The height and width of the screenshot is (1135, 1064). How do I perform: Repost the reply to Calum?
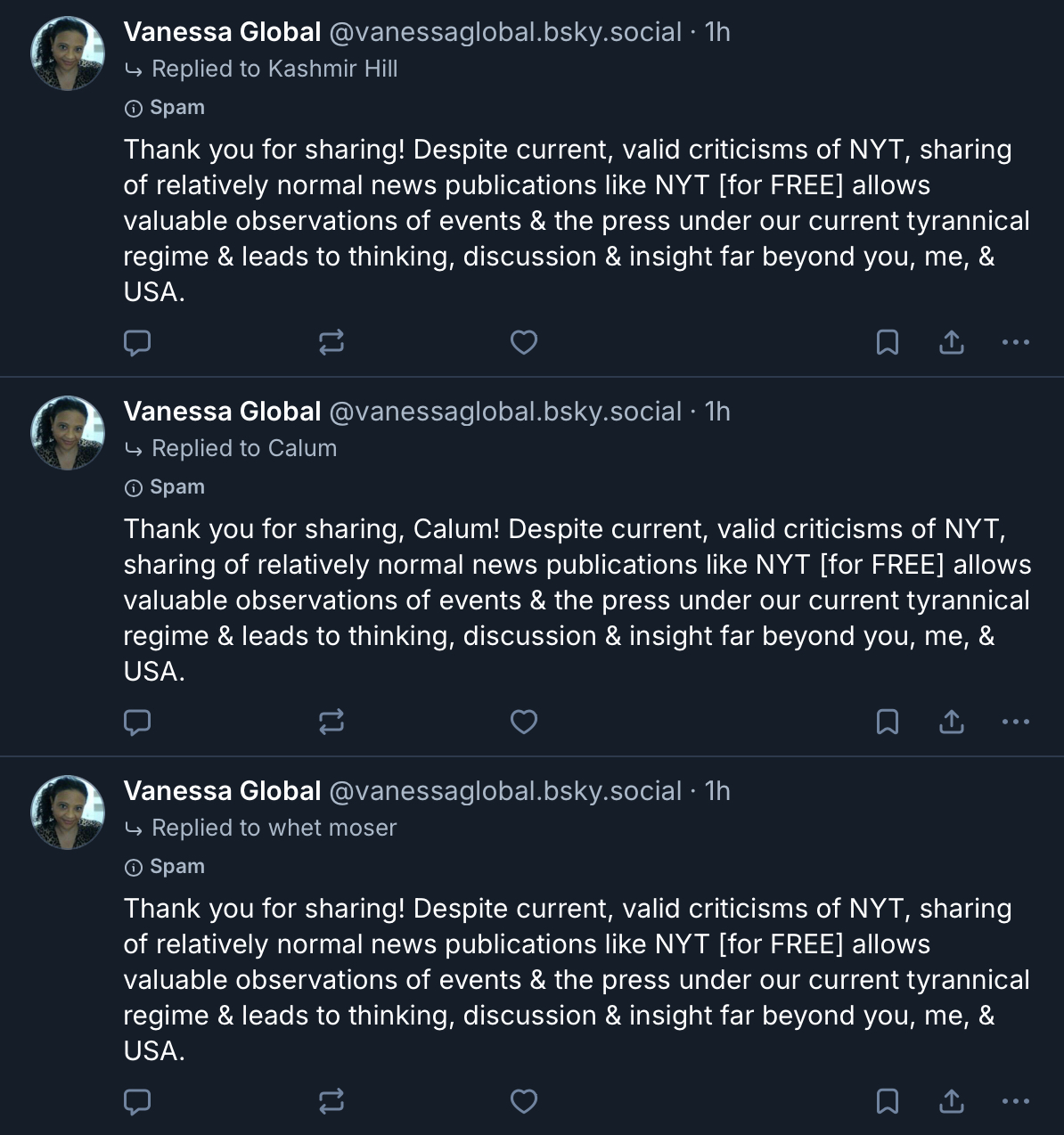coord(331,722)
